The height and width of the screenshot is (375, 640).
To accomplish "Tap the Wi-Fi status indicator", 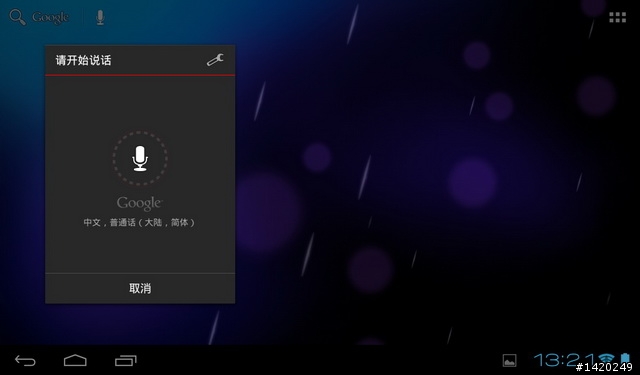I will (607, 359).
